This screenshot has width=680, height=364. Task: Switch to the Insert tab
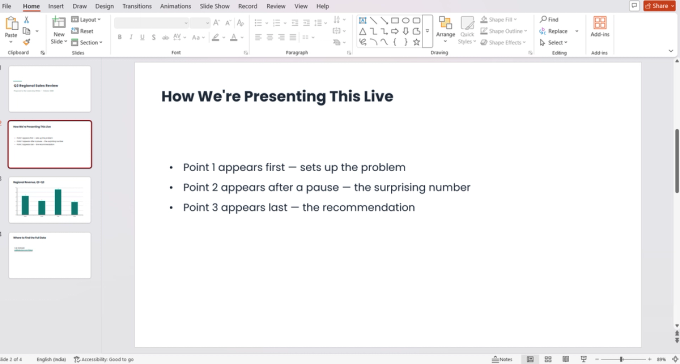56,6
